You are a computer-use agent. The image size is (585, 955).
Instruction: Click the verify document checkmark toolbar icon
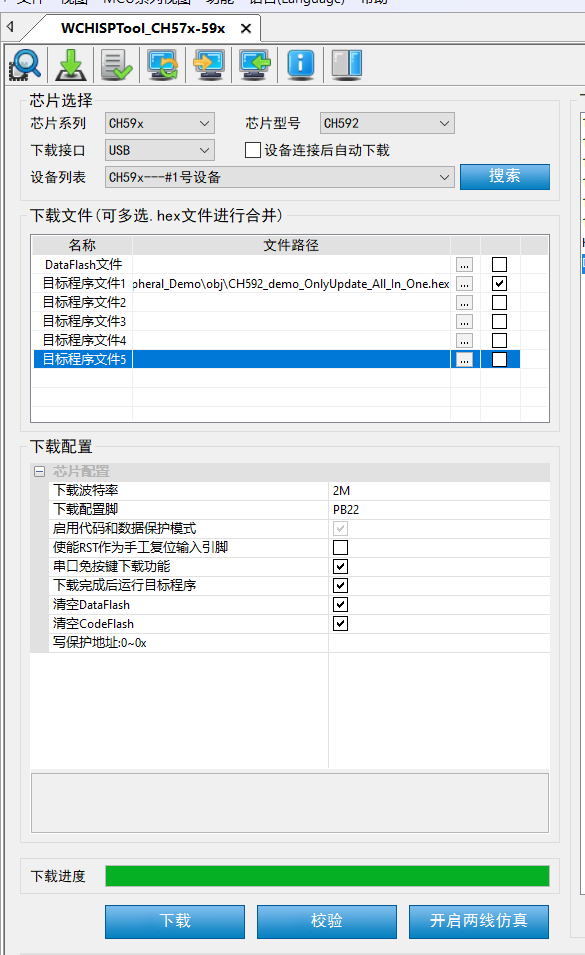[117, 65]
